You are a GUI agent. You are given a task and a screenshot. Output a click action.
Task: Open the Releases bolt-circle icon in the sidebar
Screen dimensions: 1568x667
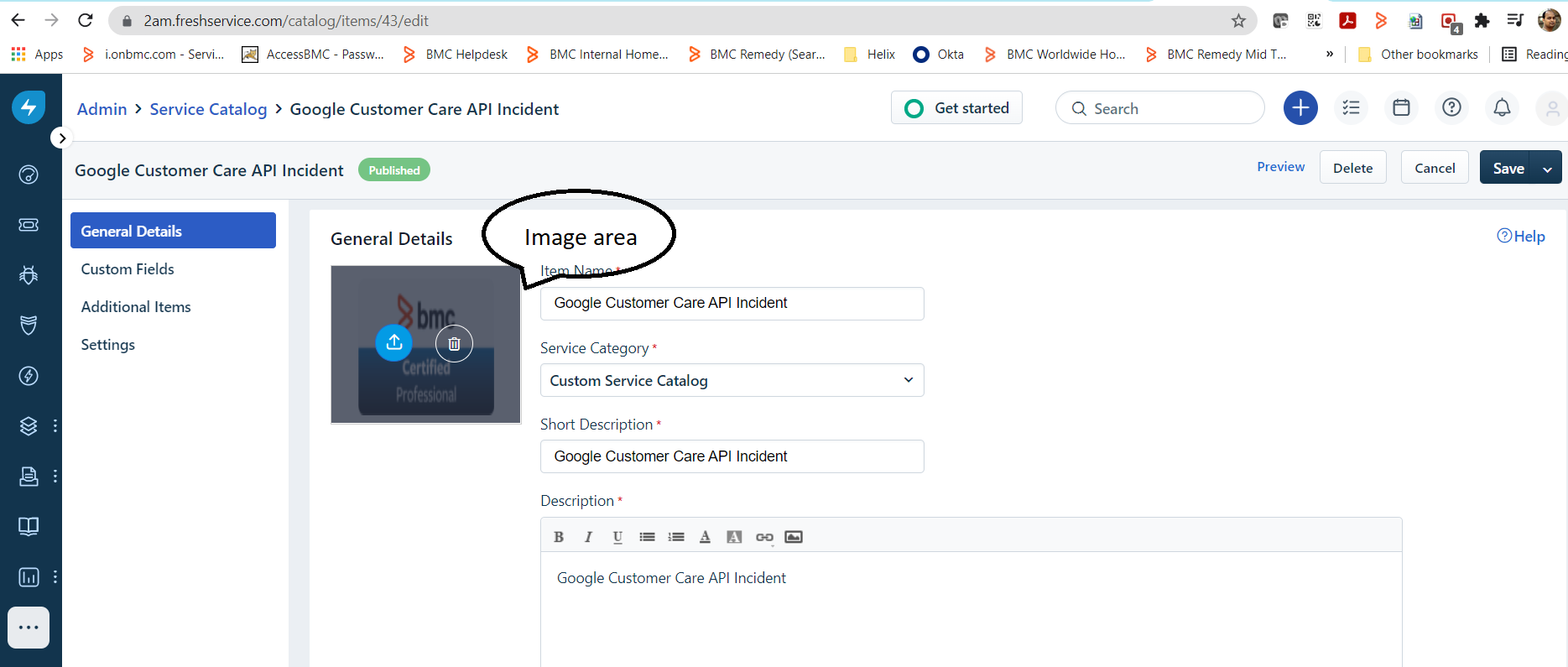pos(29,376)
